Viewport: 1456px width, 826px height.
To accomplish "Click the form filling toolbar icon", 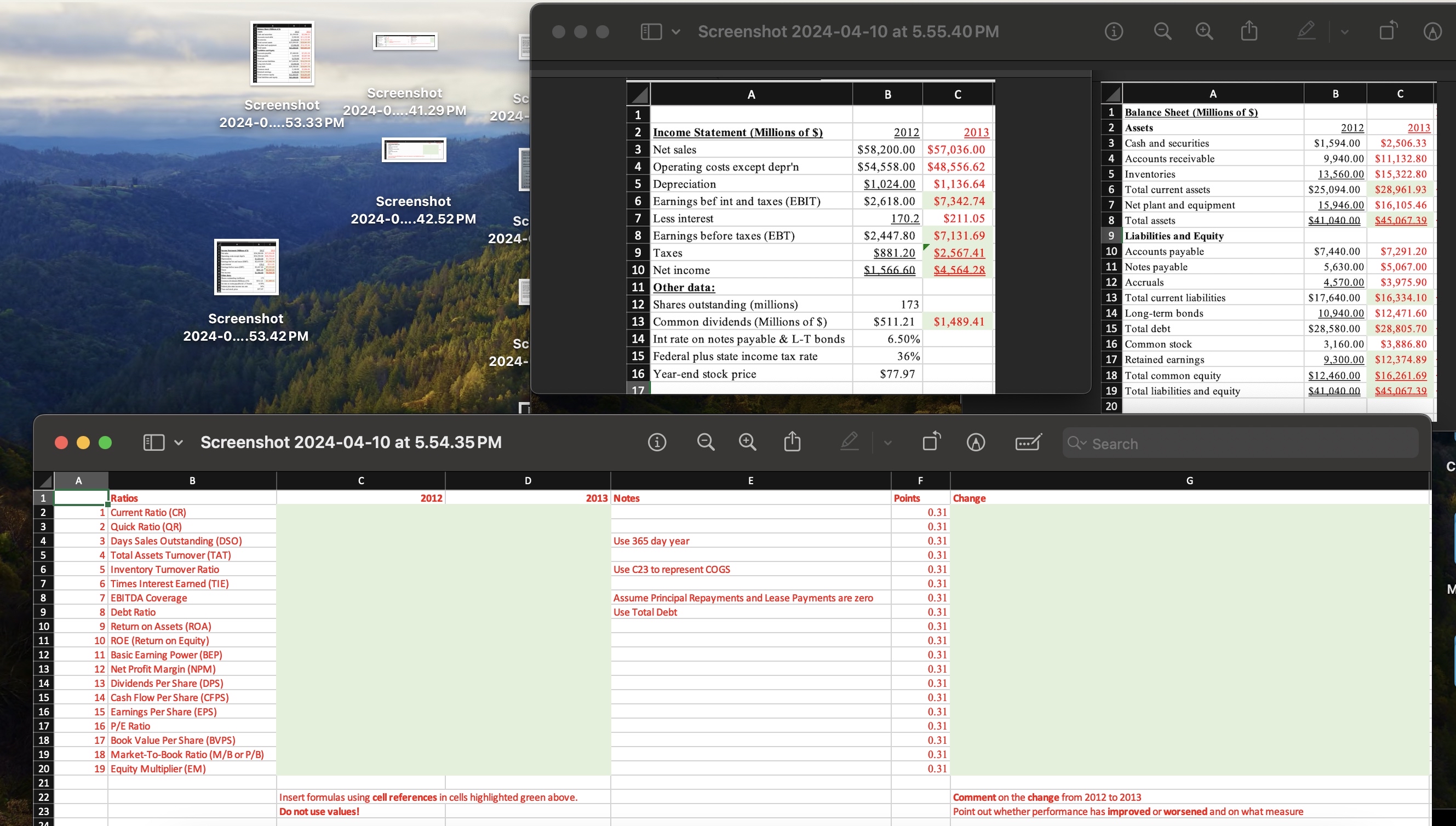I will coord(1028,442).
